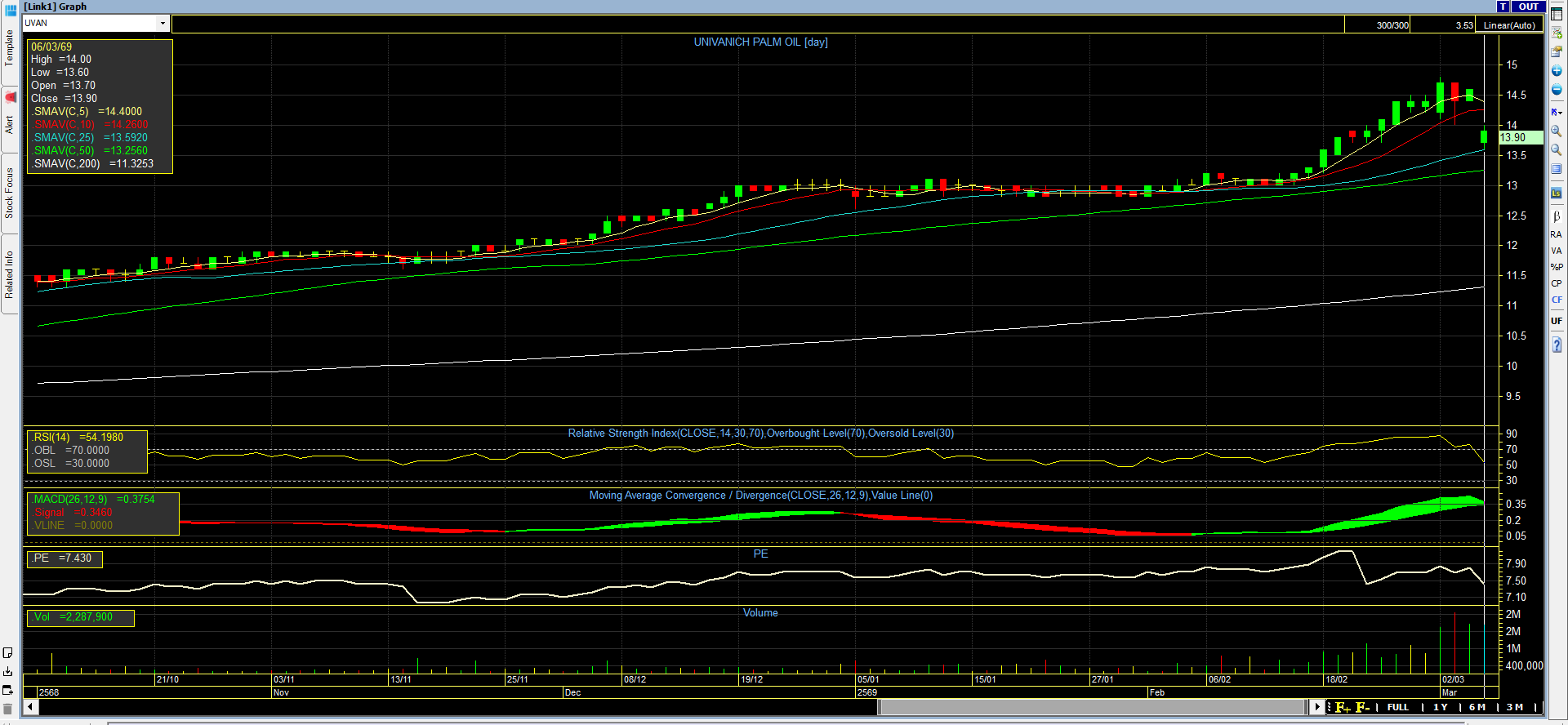Screen dimensions: 1568x725
Task: Click the F- decrease font icon
Action: pos(1362,707)
